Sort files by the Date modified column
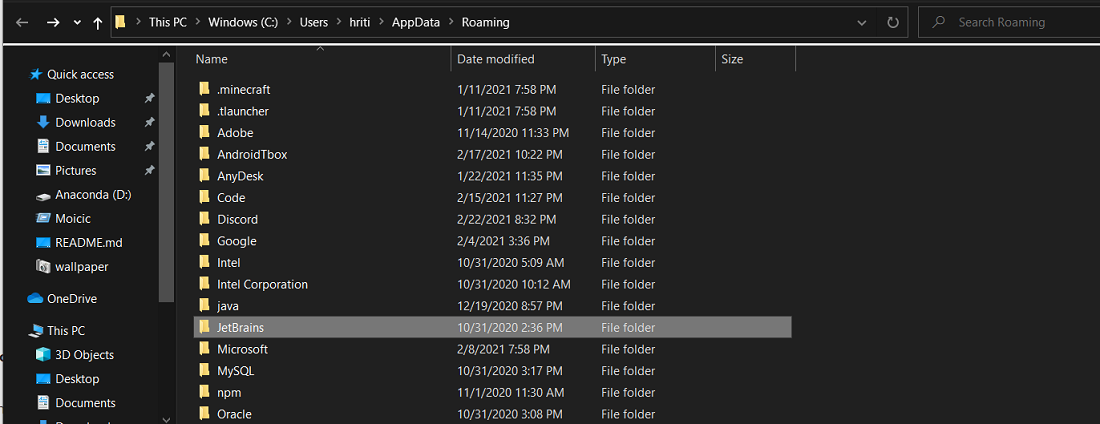This screenshot has width=1100, height=424. 496,59
